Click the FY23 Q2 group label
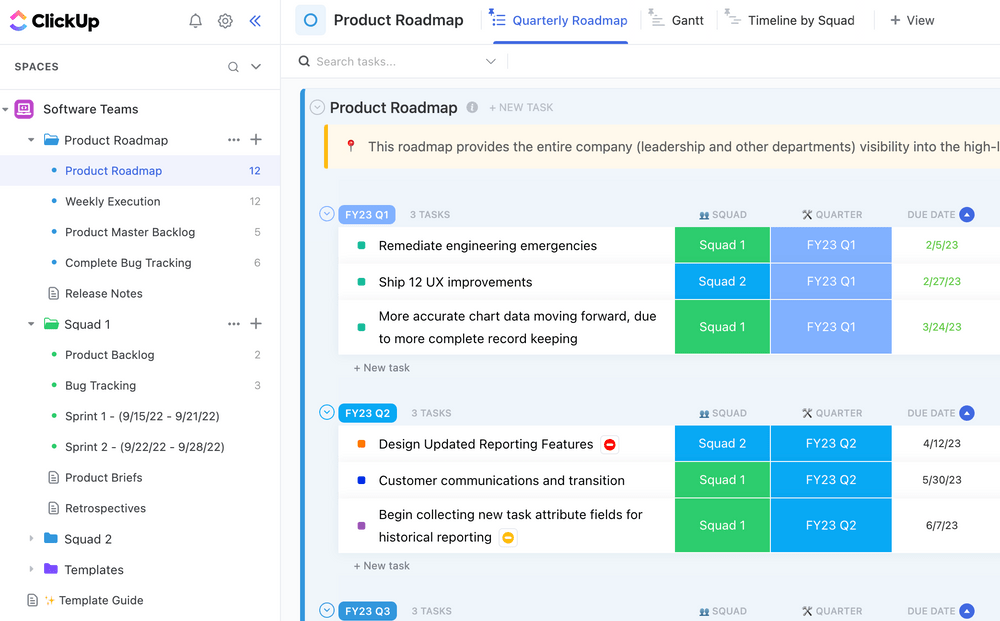This screenshot has height=621, width=1000. [x=367, y=413]
